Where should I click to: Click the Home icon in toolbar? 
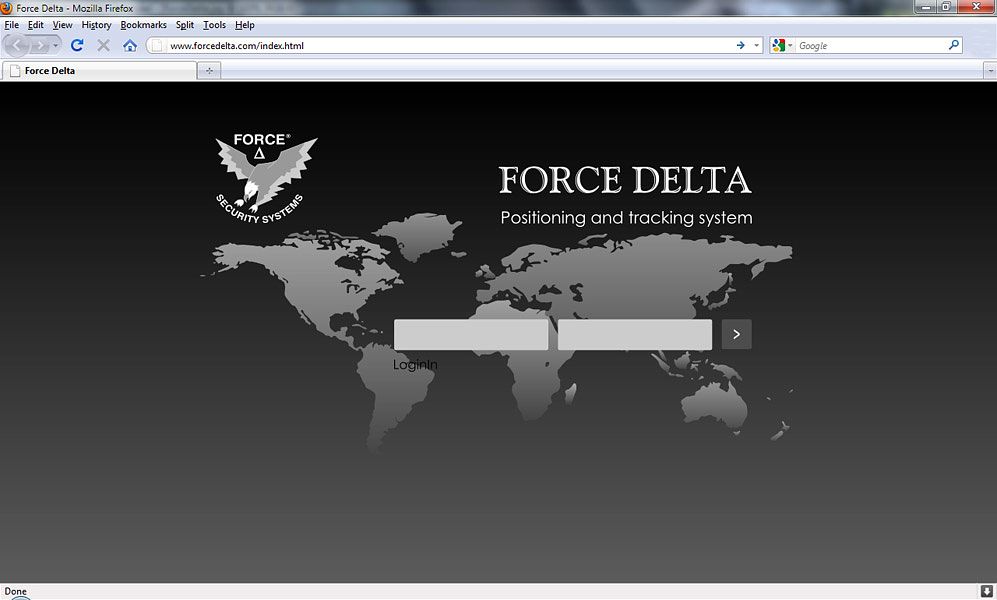click(130, 45)
